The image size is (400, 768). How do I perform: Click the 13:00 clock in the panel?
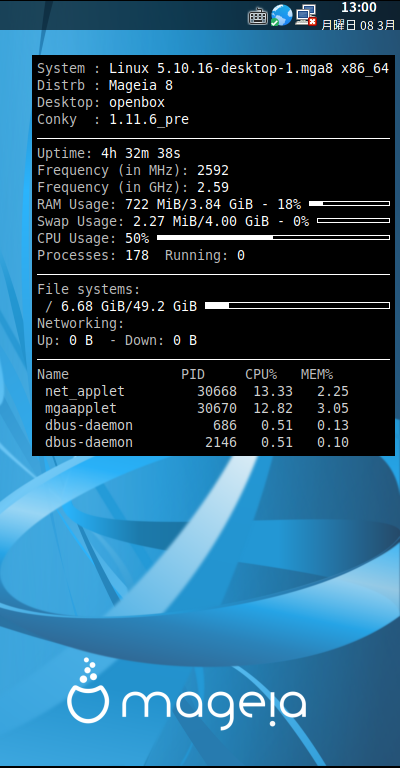pos(359,7)
